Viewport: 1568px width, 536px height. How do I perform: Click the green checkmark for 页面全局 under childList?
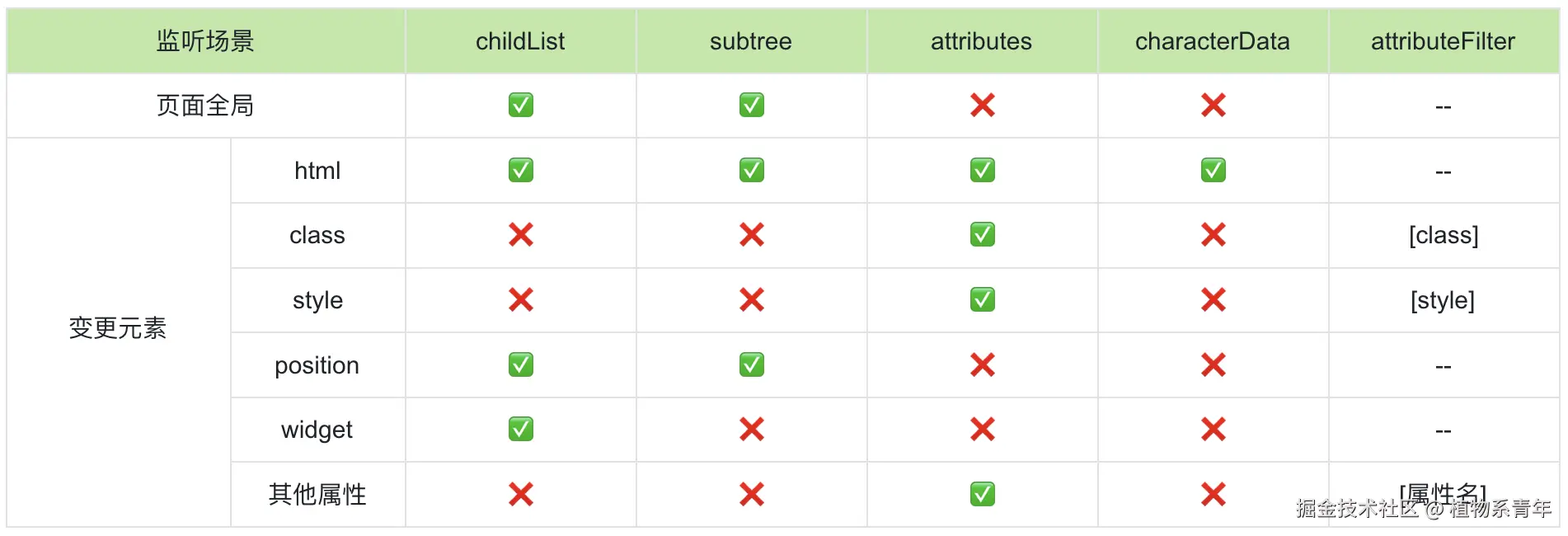pos(520,105)
